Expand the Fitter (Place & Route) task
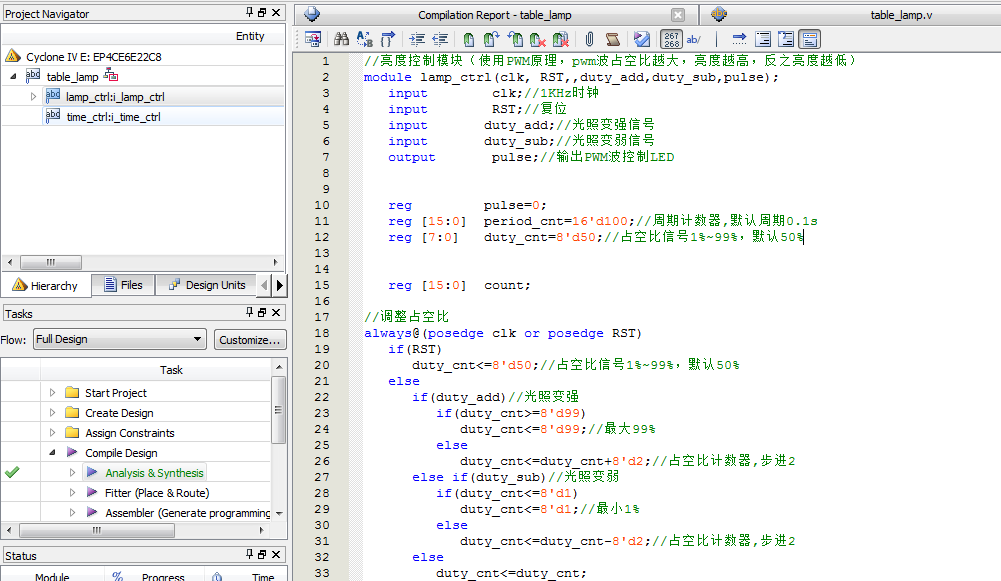 (72, 492)
